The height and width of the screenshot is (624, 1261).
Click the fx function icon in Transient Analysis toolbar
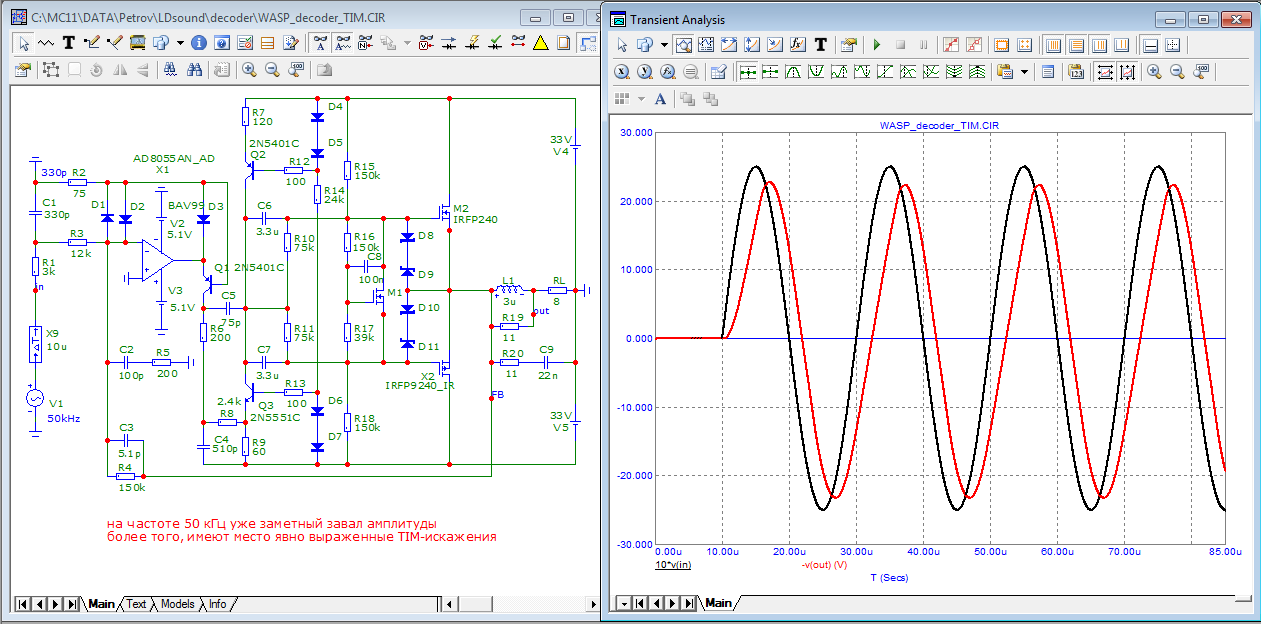[798, 45]
